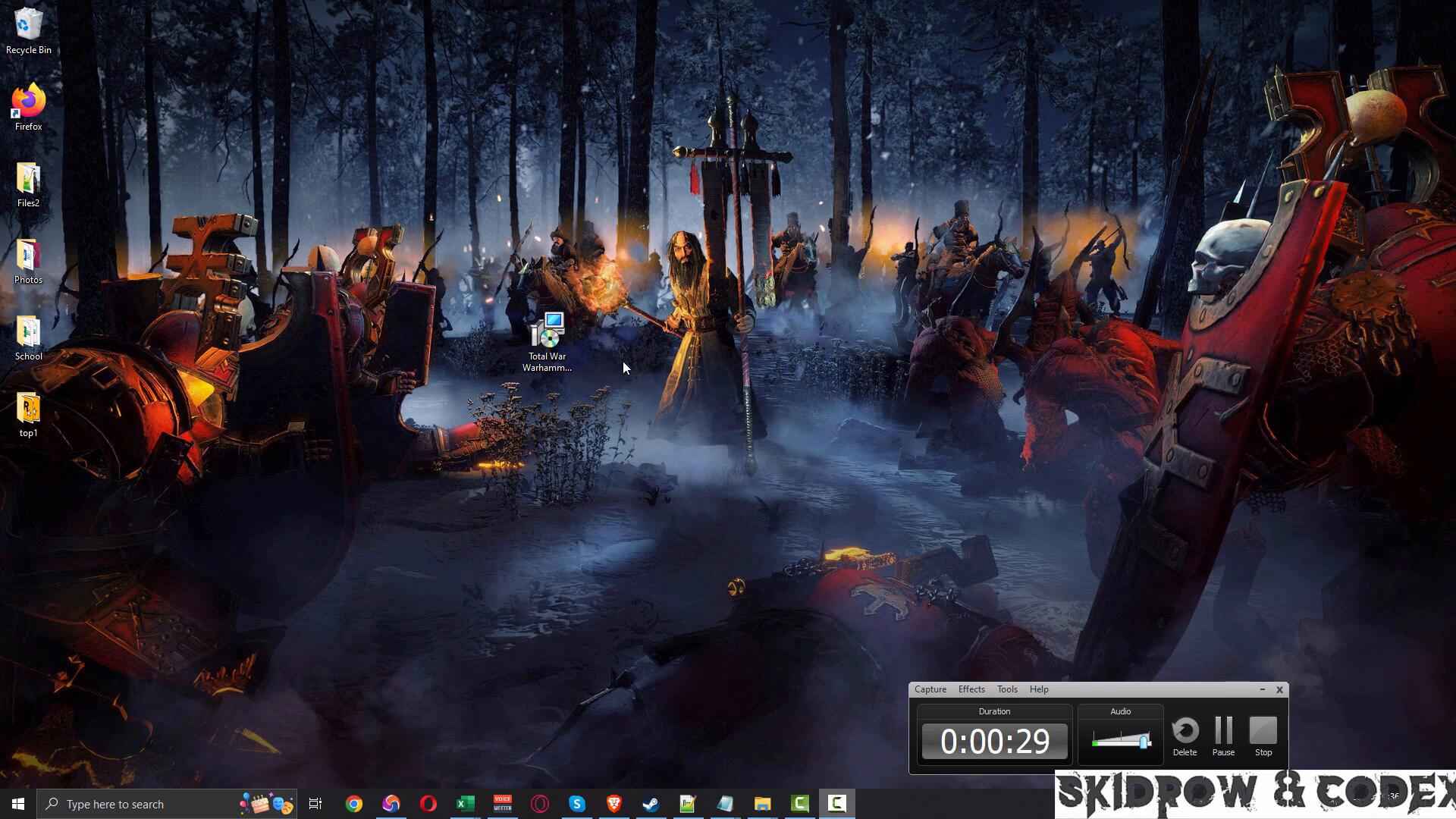The width and height of the screenshot is (1456, 819).
Task: Click the Windows search box
Action: [x=144, y=804]
